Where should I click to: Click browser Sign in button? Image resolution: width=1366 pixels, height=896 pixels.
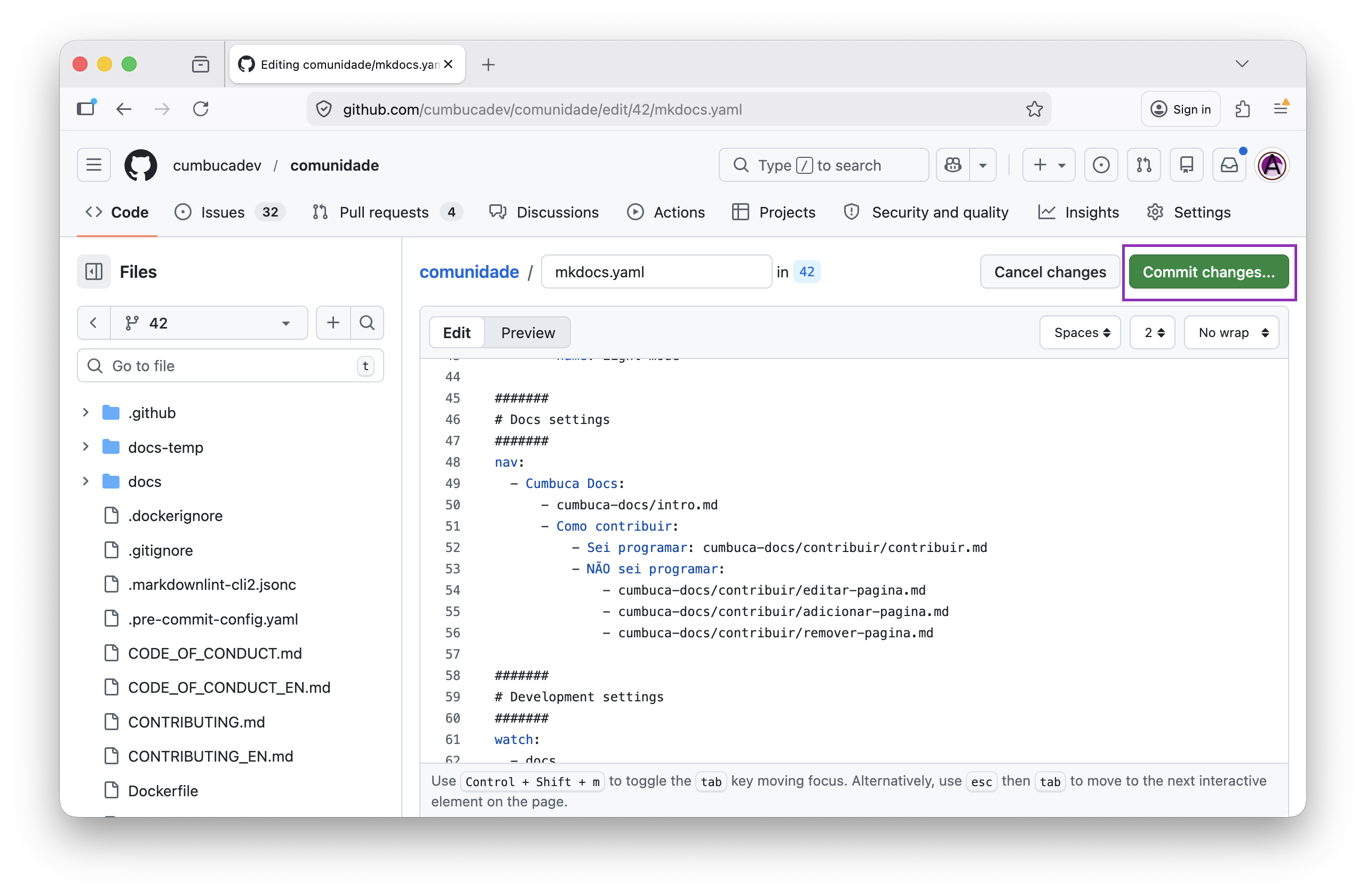[1181, 109]
